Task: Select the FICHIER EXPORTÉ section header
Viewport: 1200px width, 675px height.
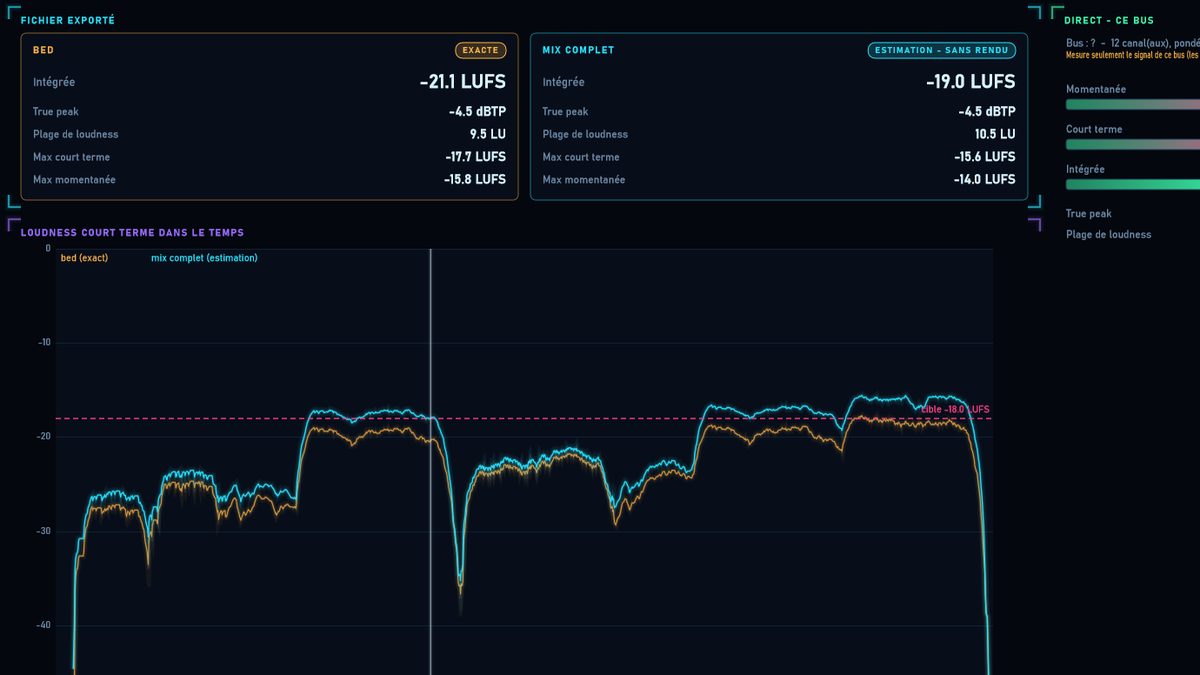Action: click(68, 20)
